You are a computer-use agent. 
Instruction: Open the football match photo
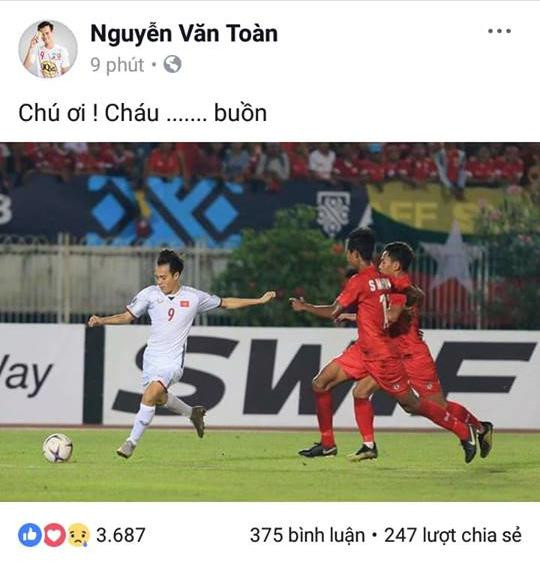[270, 322]
